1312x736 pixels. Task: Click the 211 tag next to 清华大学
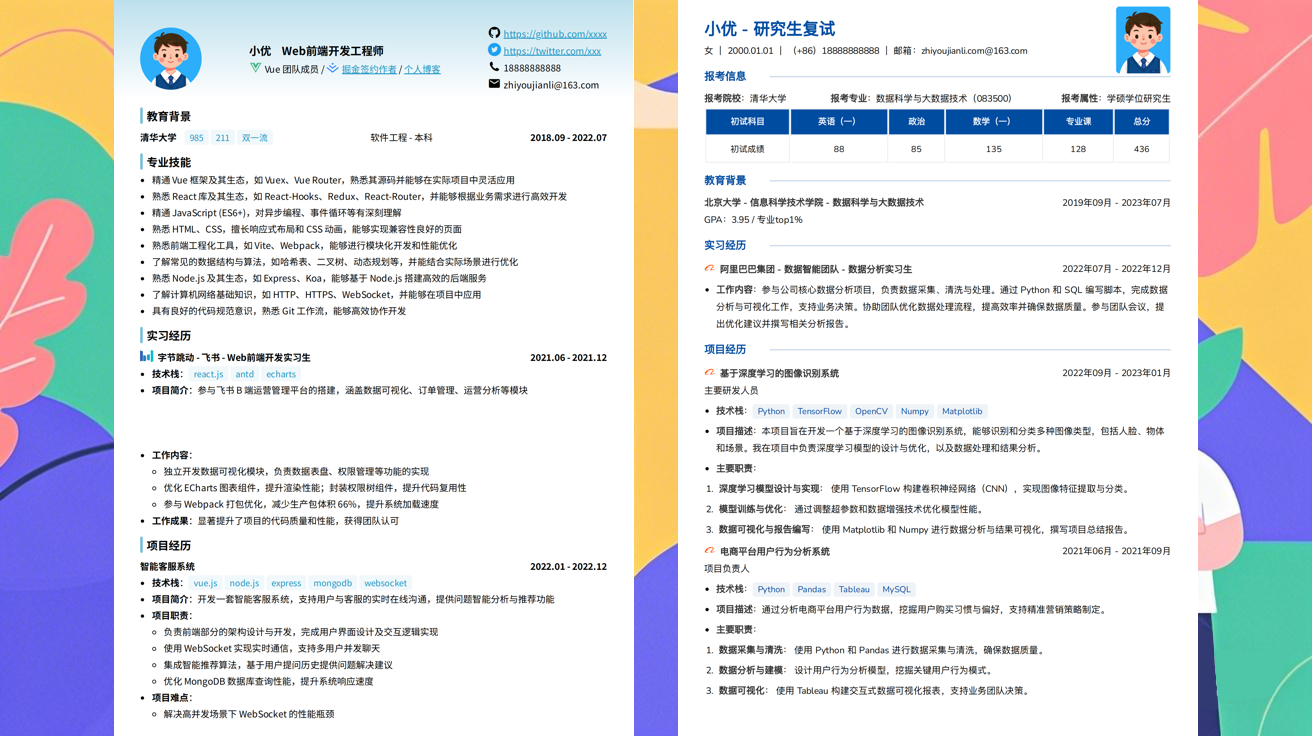[222, 138]
